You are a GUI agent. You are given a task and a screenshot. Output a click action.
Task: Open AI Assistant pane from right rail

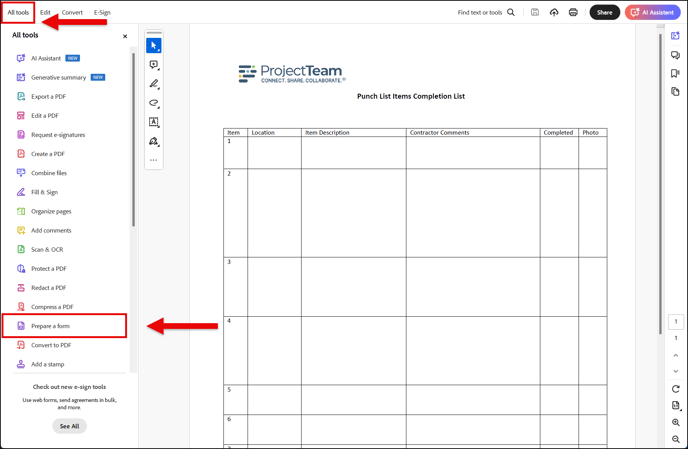(x=675, y=36)
